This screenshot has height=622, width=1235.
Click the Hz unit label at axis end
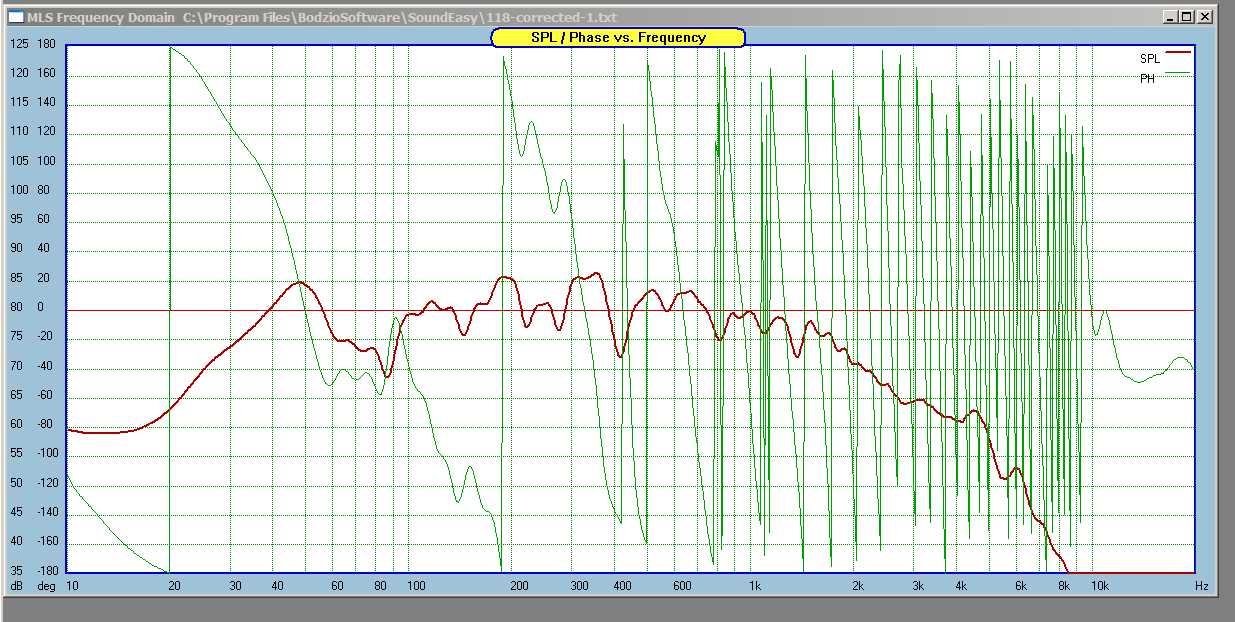tap(1201, 587)
